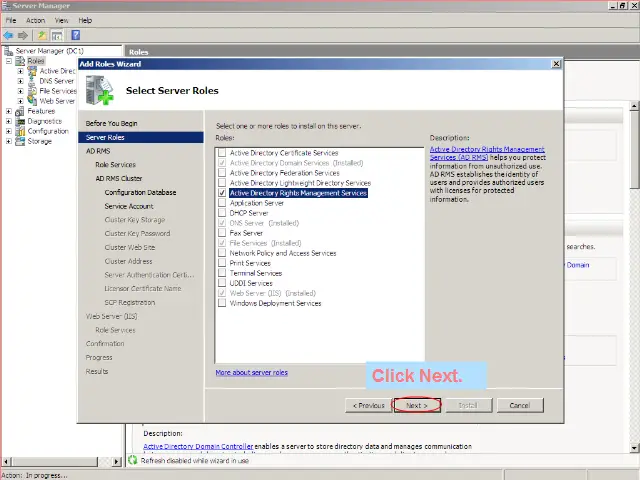Uncheck Active Directory Rights Management Services
The width and height of the screenshot is (640, 480).
pos(222,193)
